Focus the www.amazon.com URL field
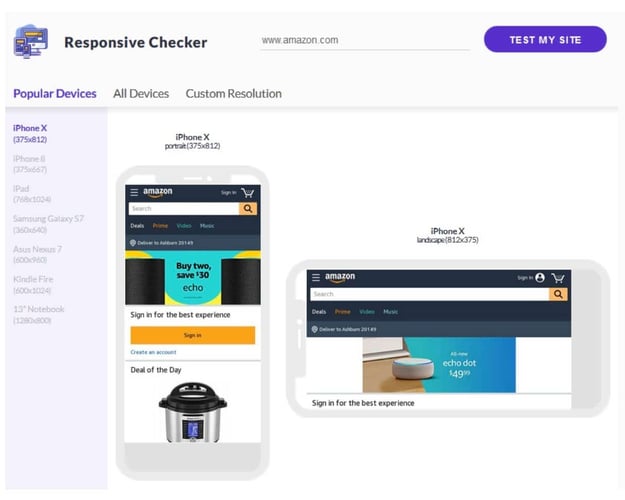 [365, 41]
